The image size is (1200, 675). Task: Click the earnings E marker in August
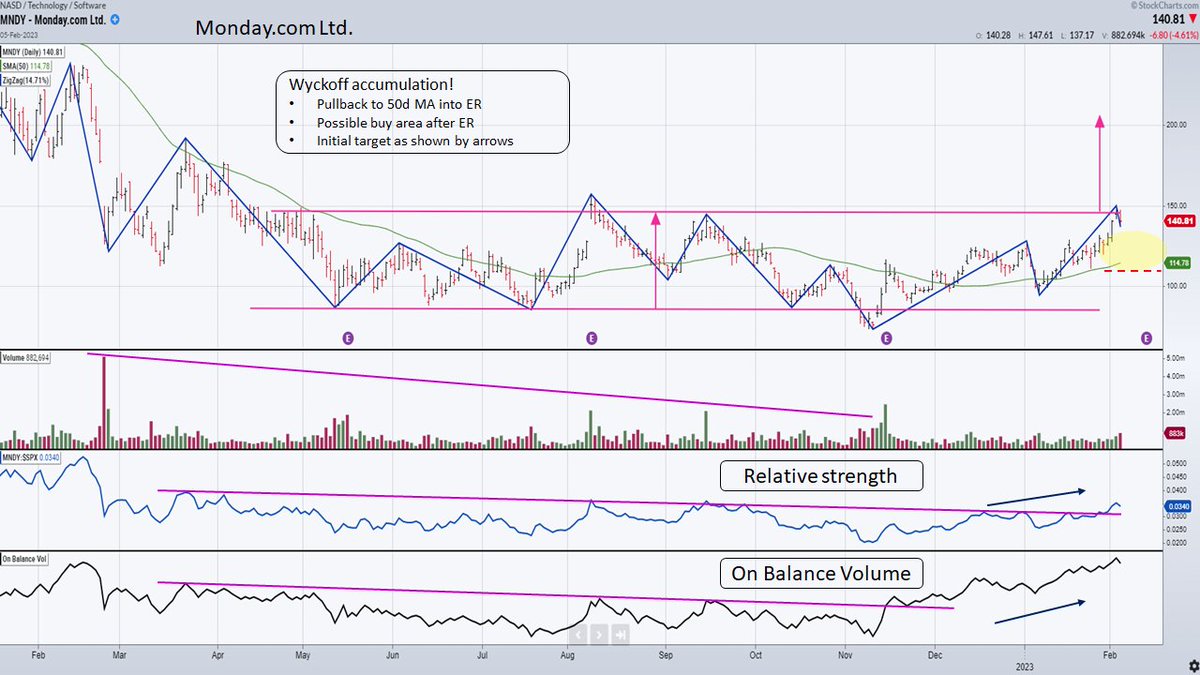(x=592, y=339)
